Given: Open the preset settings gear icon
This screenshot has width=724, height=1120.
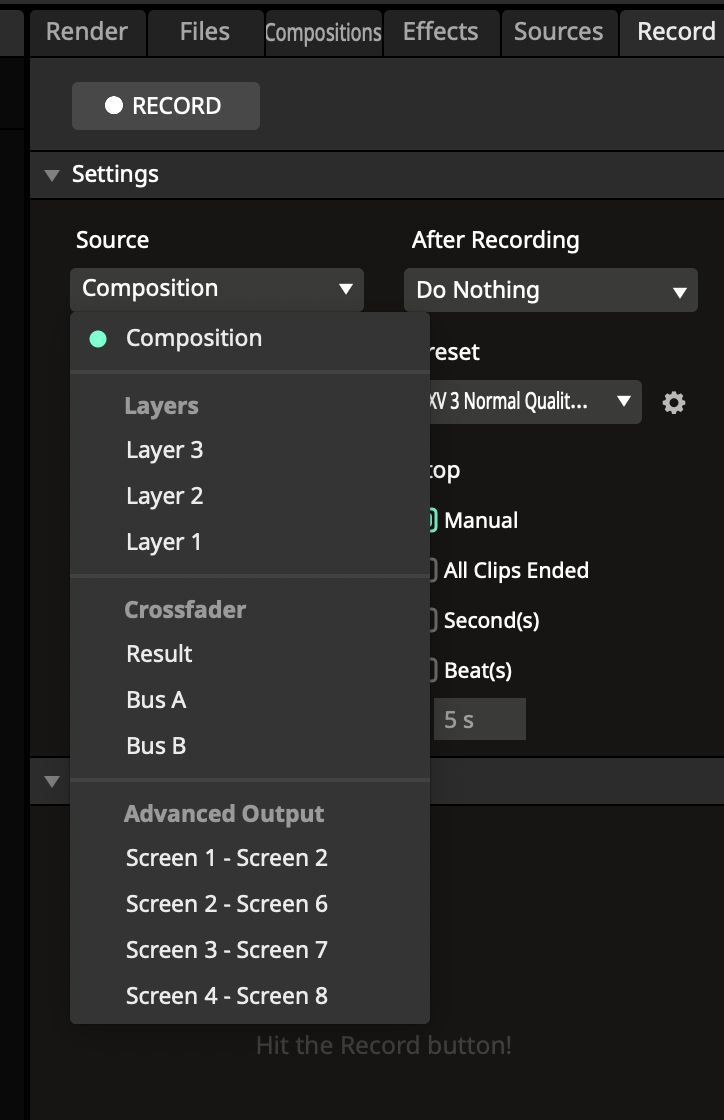Looking at the screenshot, I should click(x=674, y=403).
